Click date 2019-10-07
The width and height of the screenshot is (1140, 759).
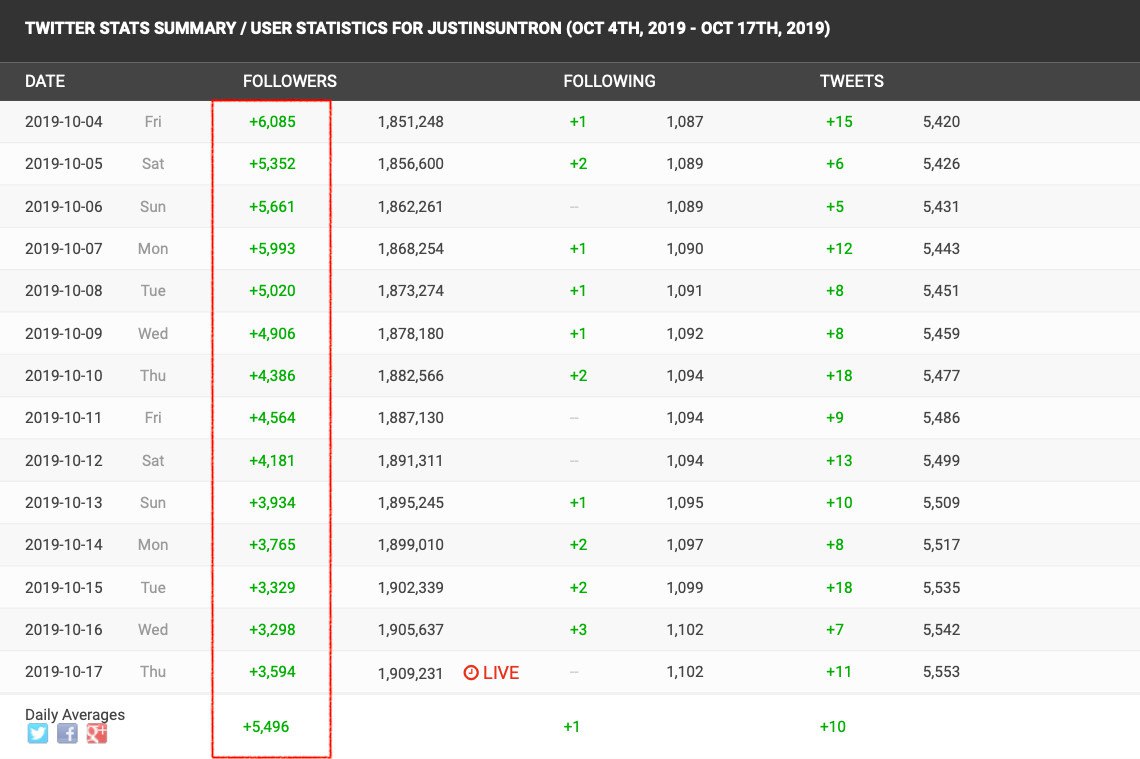click(x=64, y=249)
